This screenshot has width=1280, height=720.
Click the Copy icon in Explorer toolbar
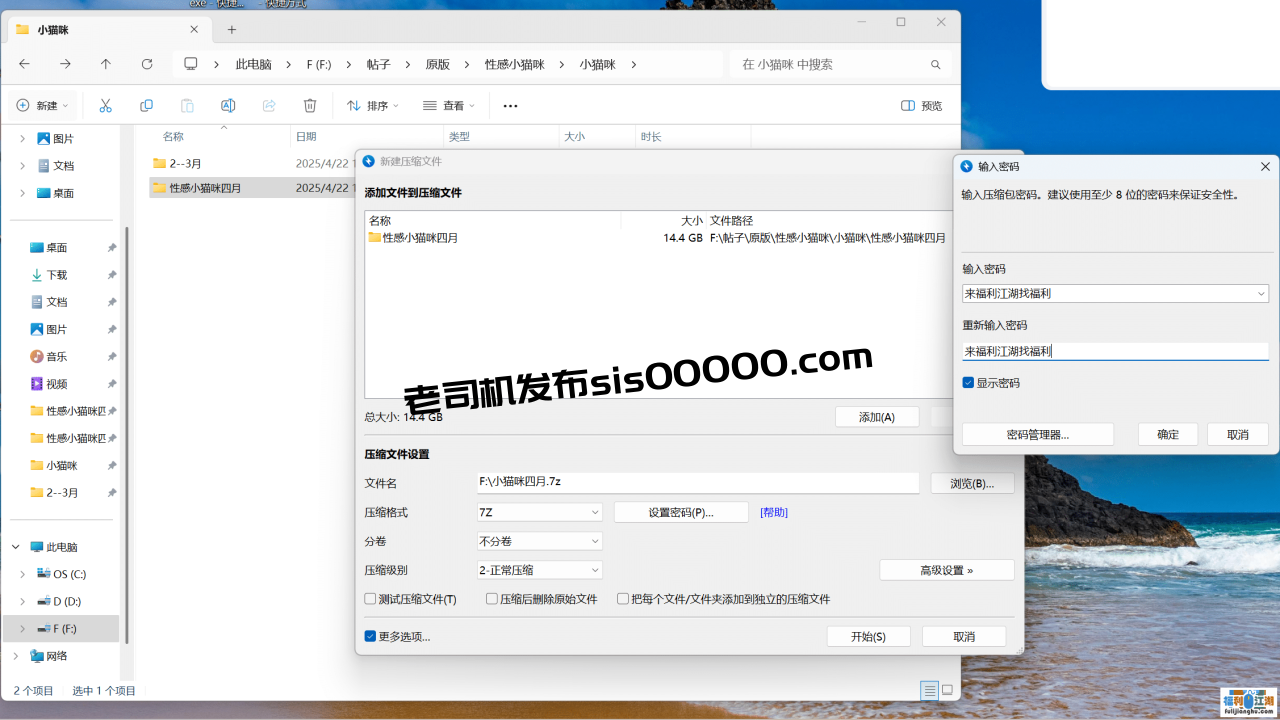tap(146, 106)
